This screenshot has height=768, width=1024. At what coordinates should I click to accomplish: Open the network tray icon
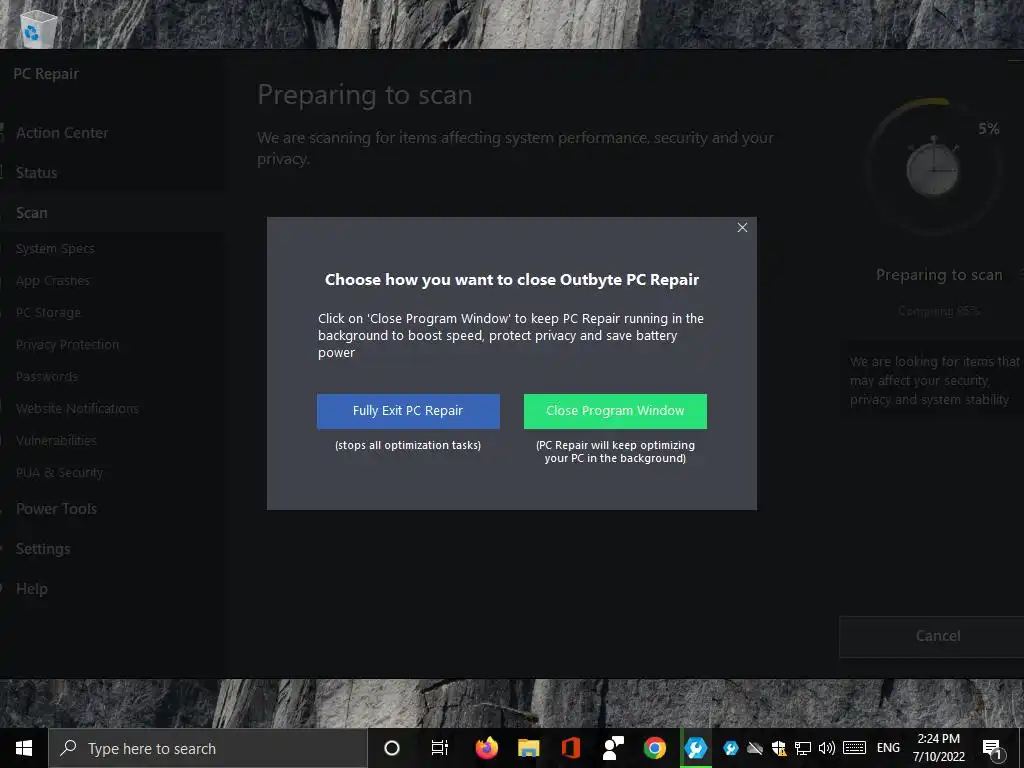click(803, 748)
